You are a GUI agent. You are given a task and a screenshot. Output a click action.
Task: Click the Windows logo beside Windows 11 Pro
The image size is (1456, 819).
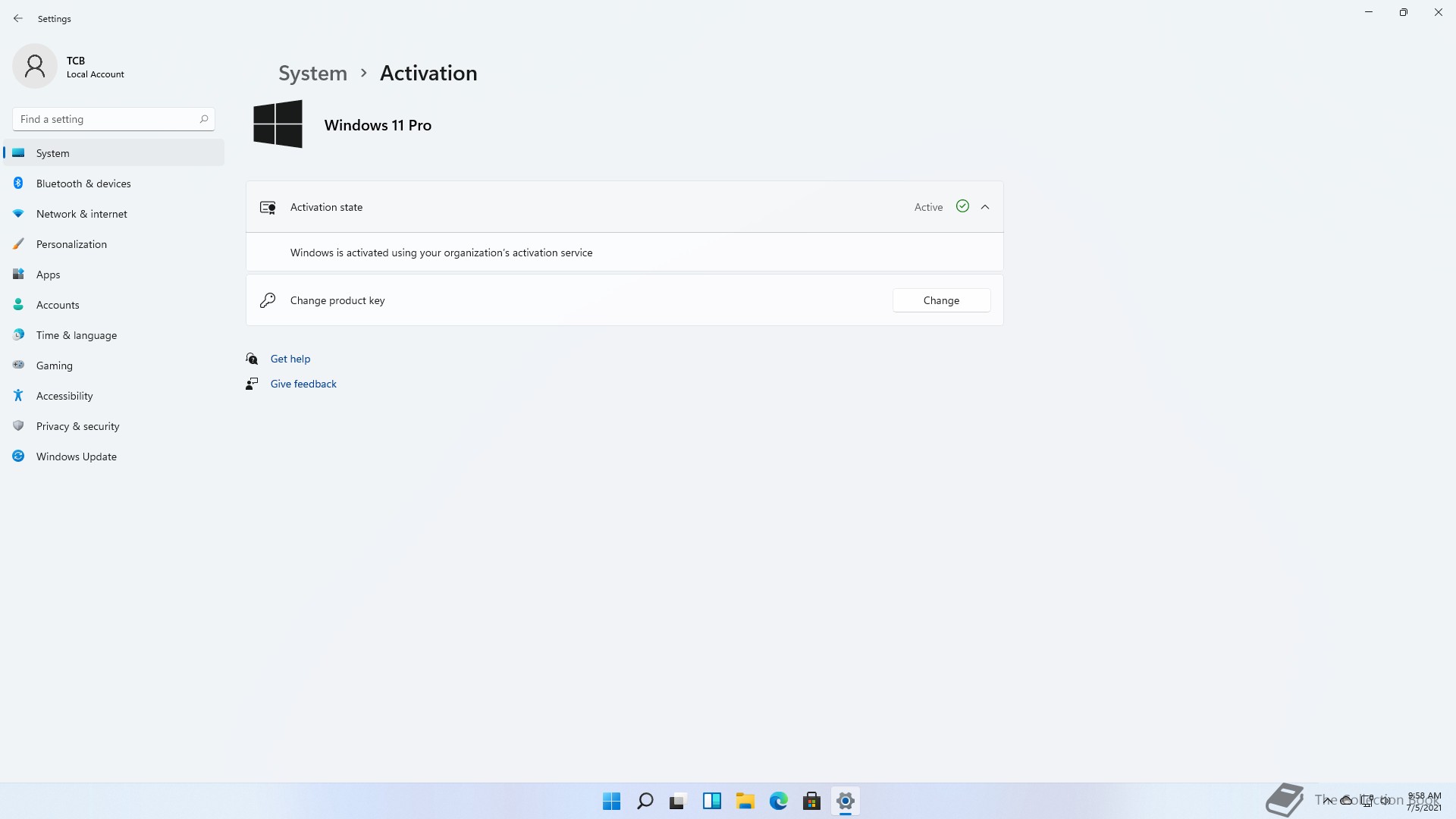point(278,124)
